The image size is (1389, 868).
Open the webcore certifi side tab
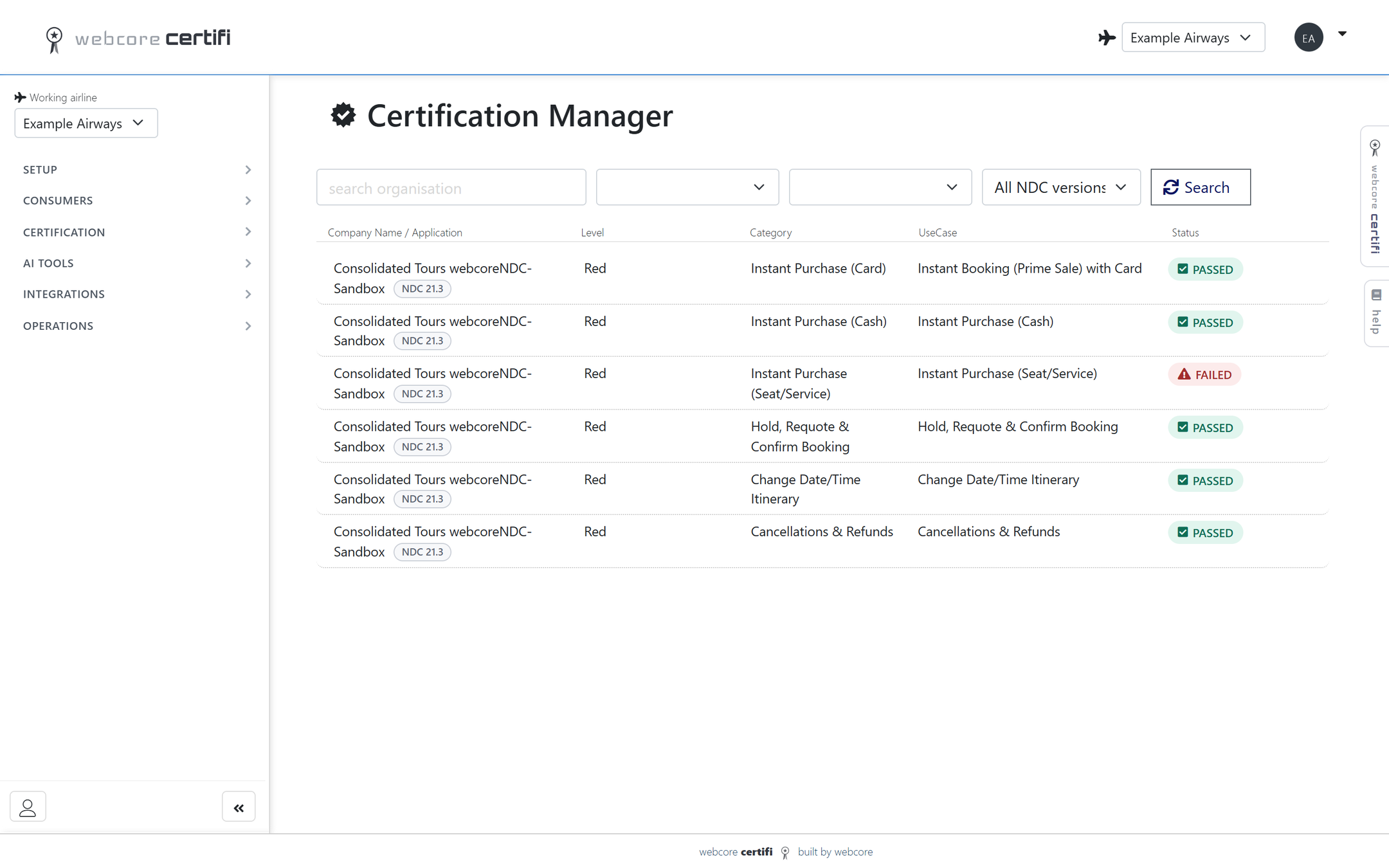point(1375,196)
